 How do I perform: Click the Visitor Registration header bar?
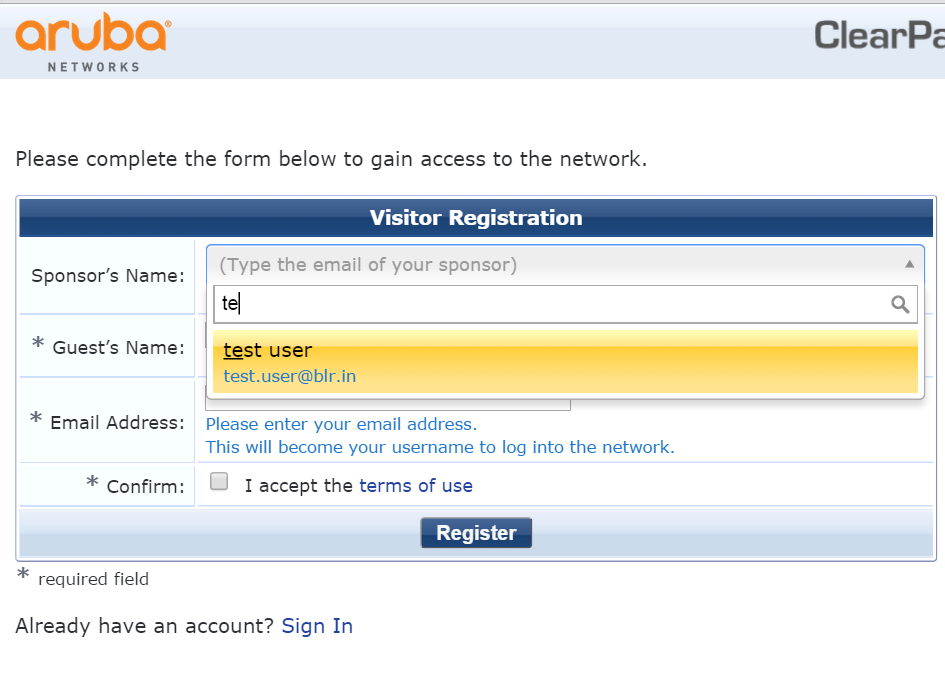476,218
